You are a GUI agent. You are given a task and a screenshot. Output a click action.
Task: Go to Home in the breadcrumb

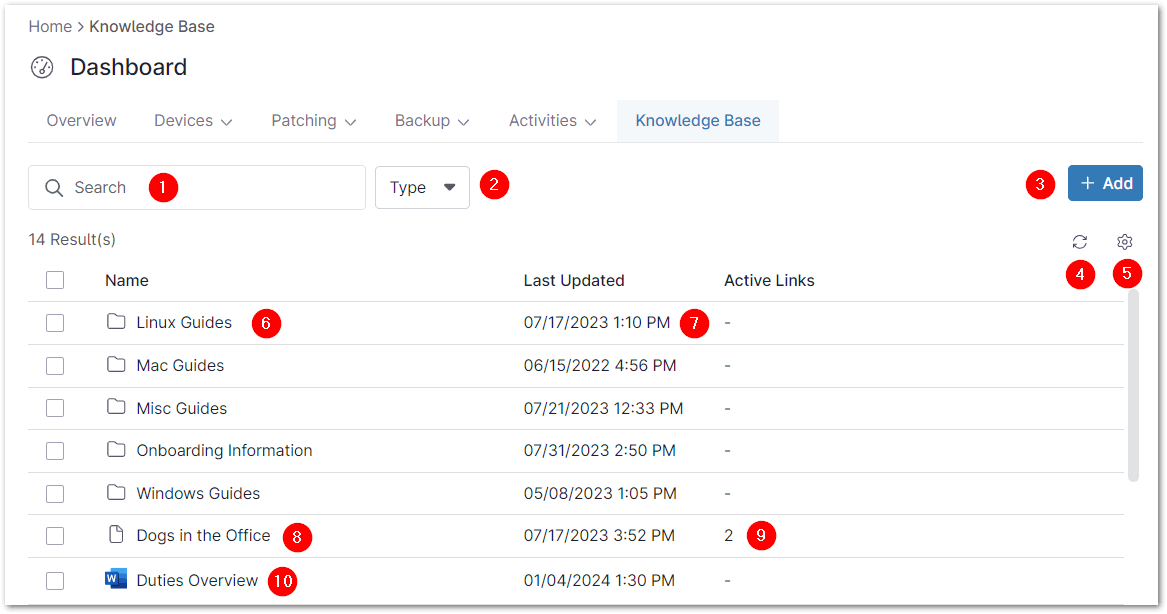coord(49,27)
